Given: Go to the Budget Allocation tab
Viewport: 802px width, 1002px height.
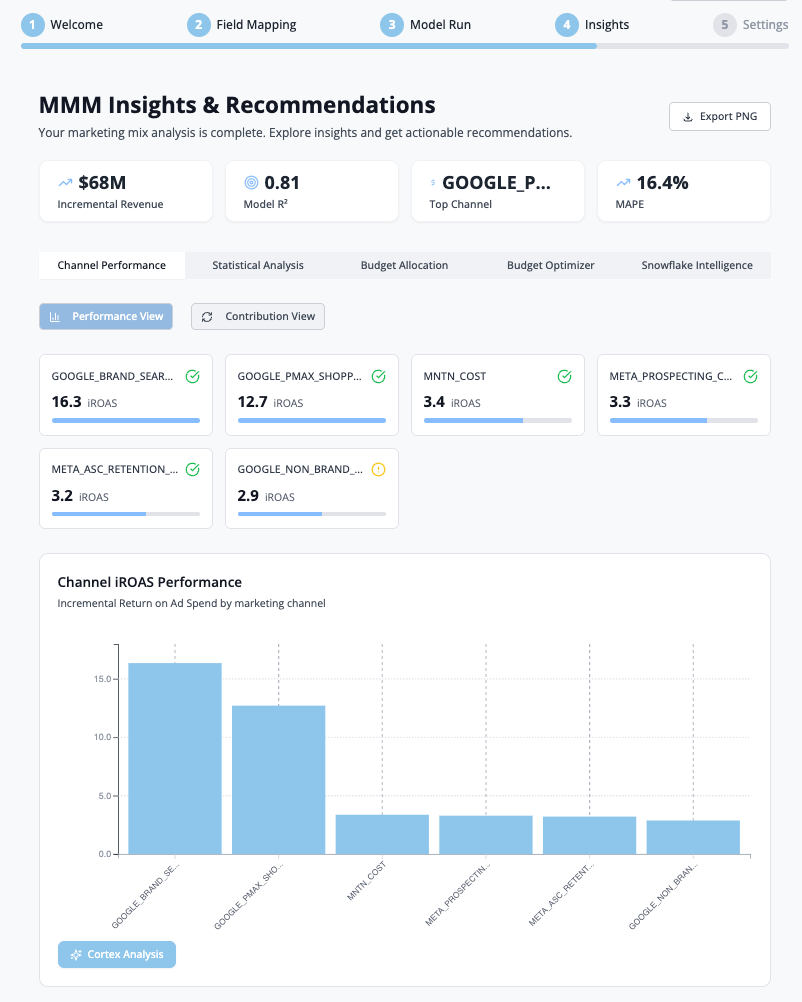Looking at the screenshot, I should point(404,265).
